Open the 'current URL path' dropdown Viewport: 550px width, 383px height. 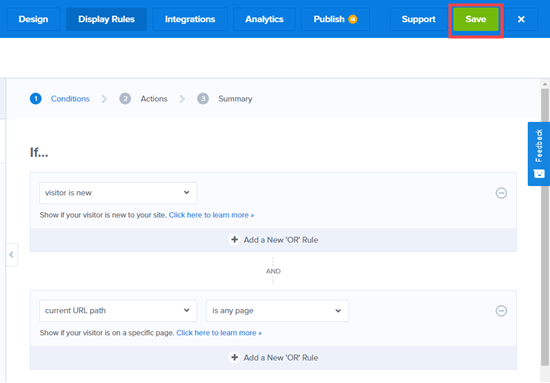coord(118,311)
